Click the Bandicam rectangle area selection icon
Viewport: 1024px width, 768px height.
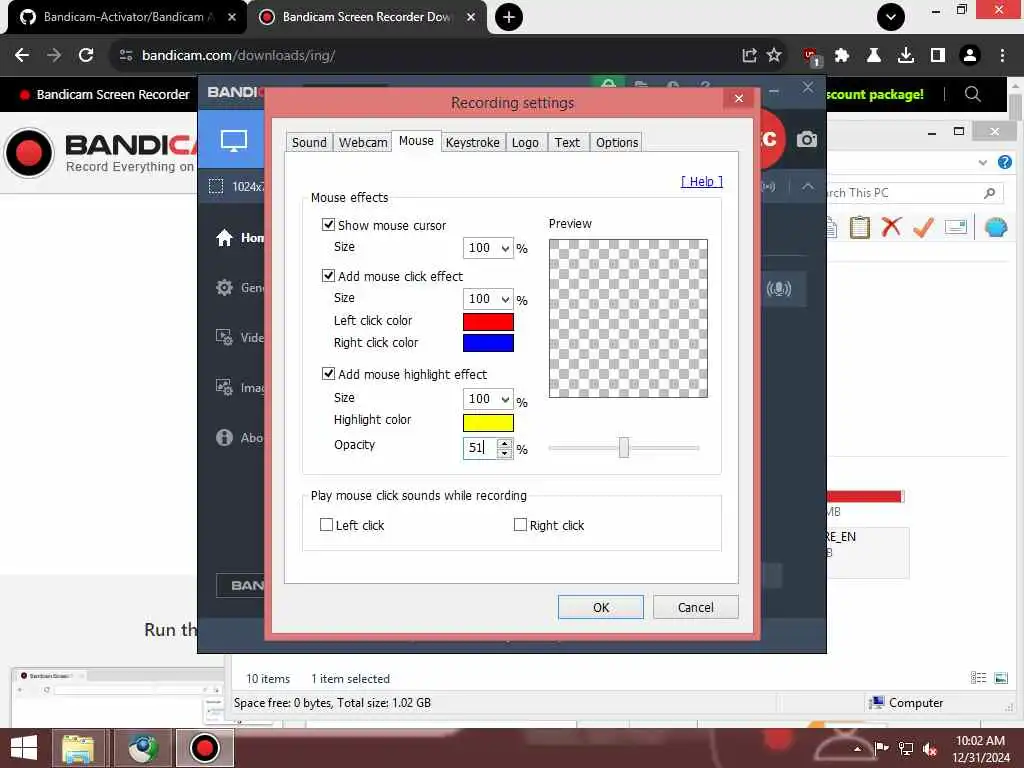(x=216, y=186)
